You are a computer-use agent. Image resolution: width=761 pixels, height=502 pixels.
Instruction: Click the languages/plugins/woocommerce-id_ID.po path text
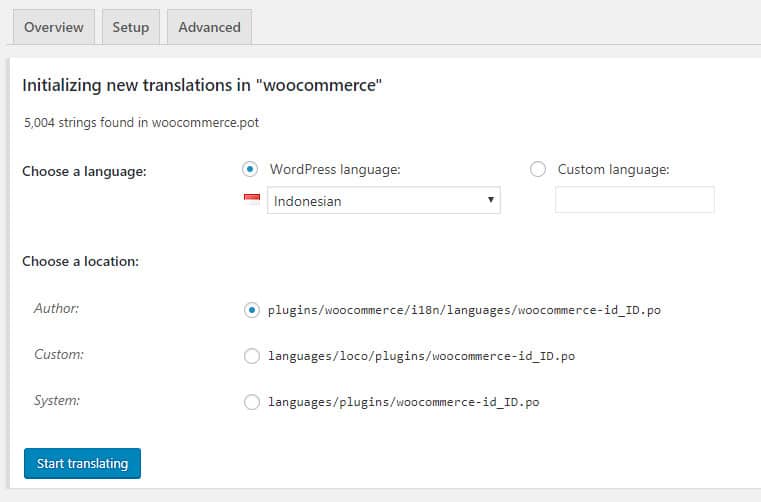tap(403, 402)
